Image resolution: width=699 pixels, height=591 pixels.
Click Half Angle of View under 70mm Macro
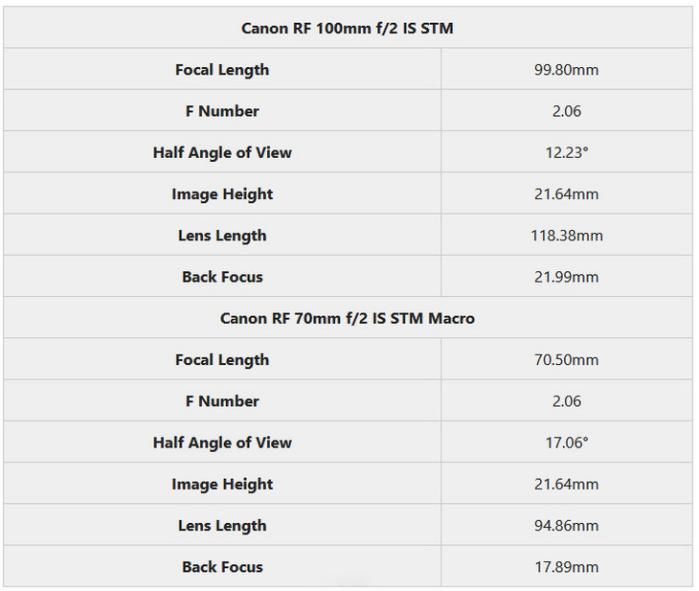tap(222, 443)
